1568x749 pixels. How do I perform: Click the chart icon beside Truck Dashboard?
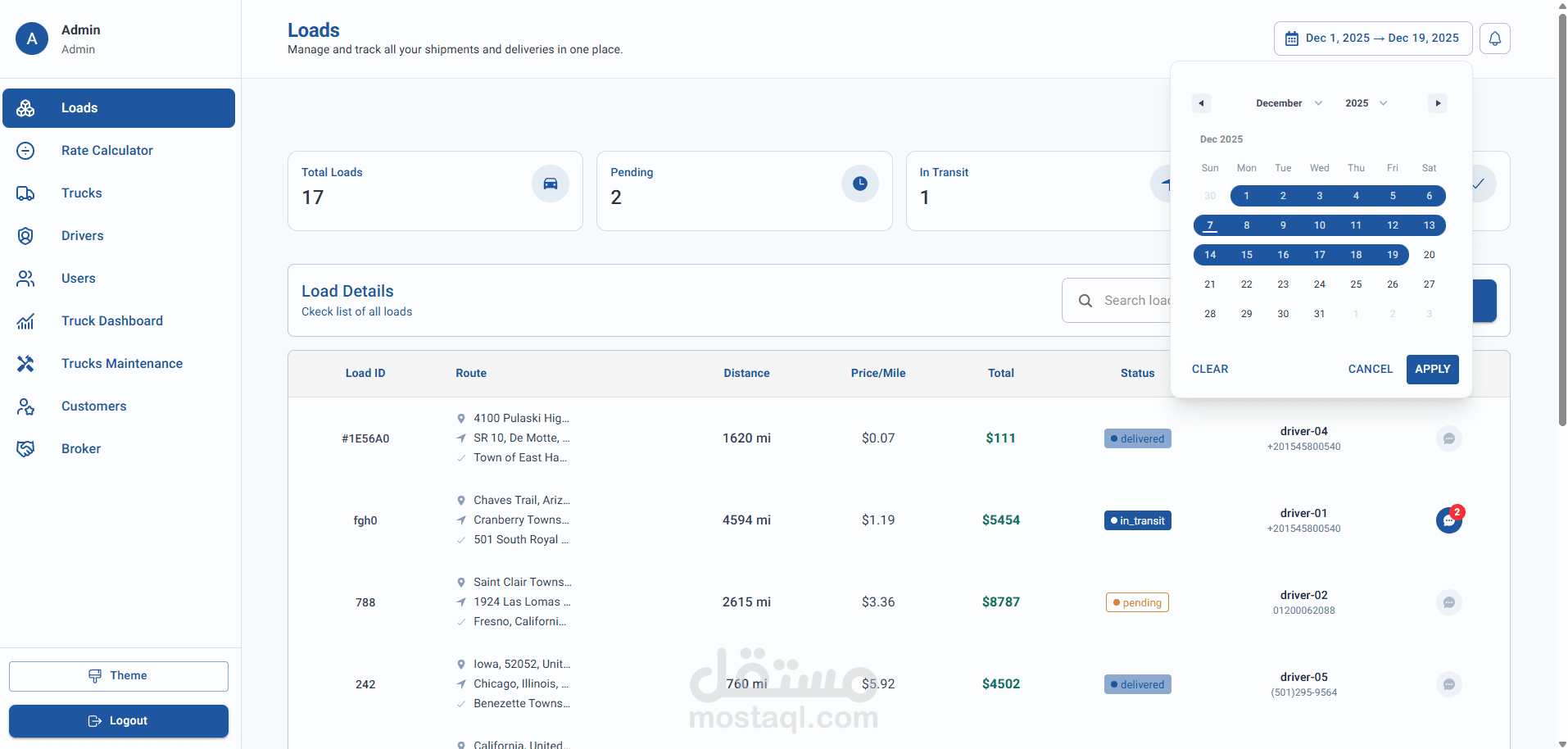(x=25, y=321)
